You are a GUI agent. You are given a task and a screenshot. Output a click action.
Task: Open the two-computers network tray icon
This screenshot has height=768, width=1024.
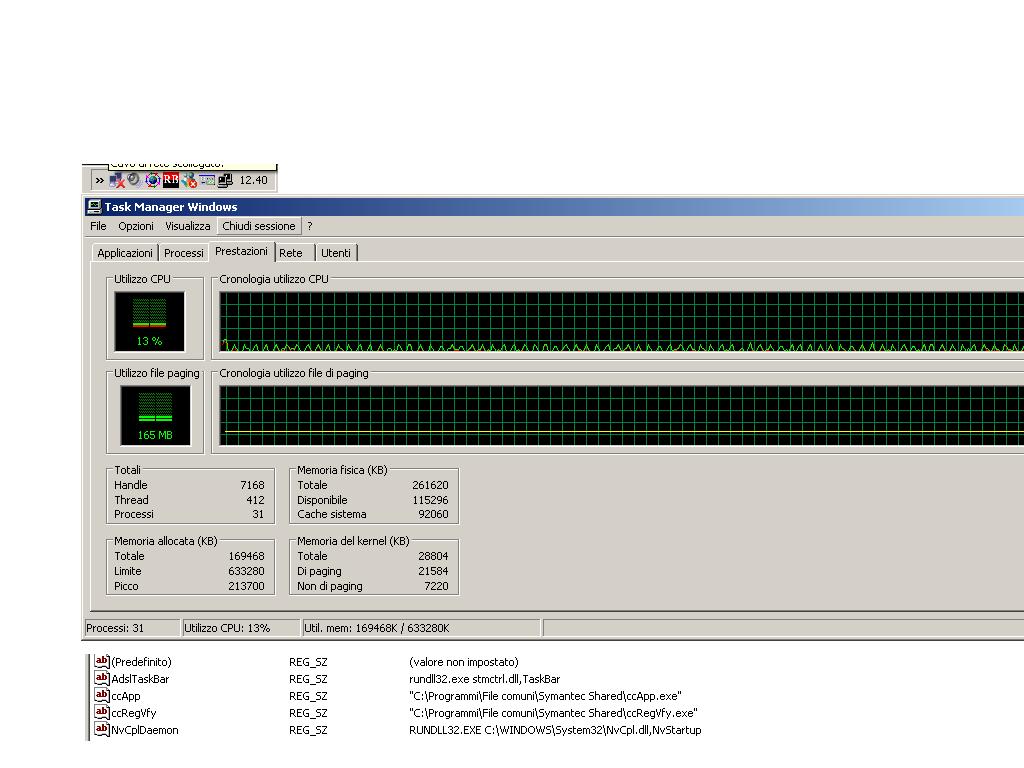click(x=225, y=180)
